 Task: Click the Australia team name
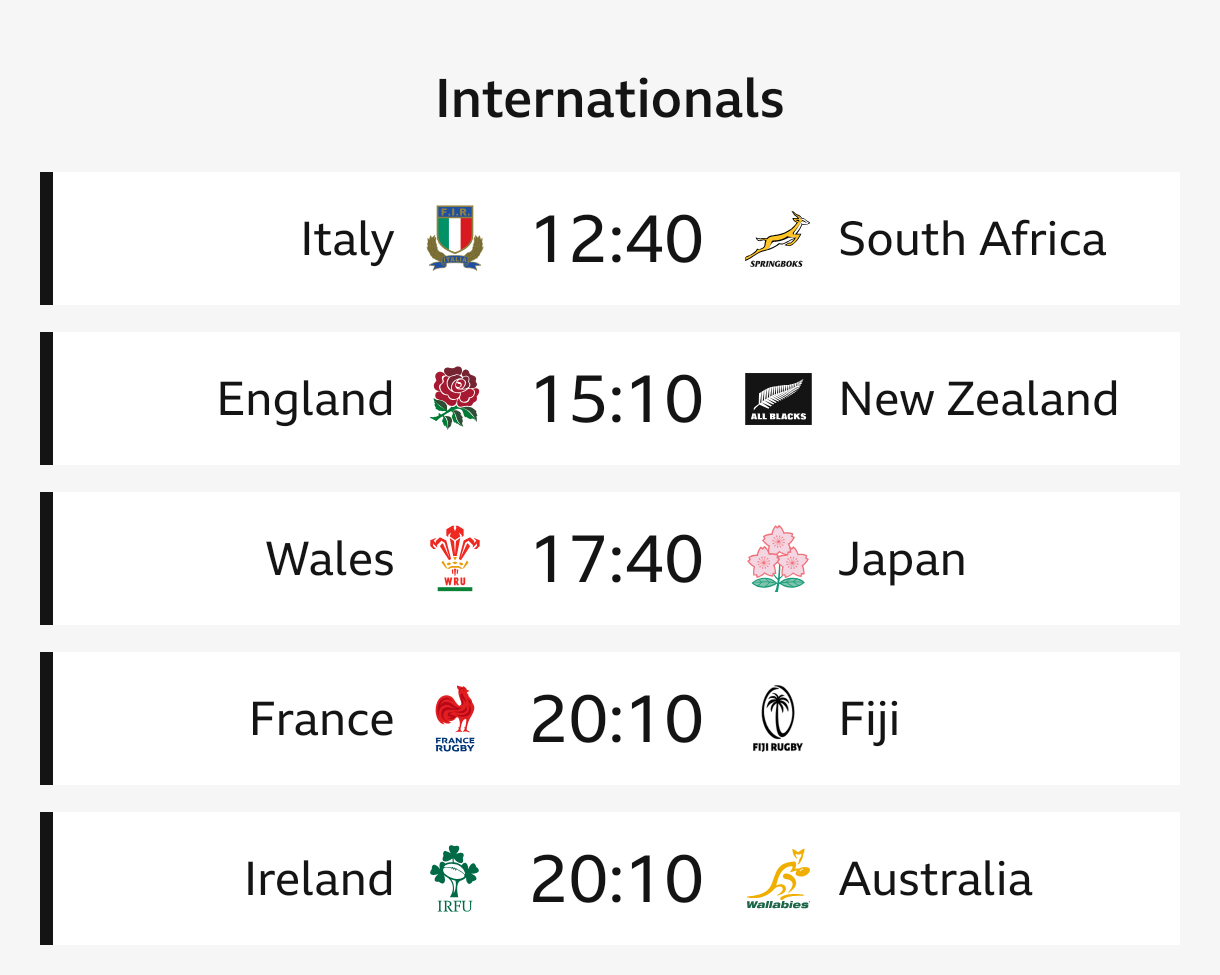coord(935,879)
